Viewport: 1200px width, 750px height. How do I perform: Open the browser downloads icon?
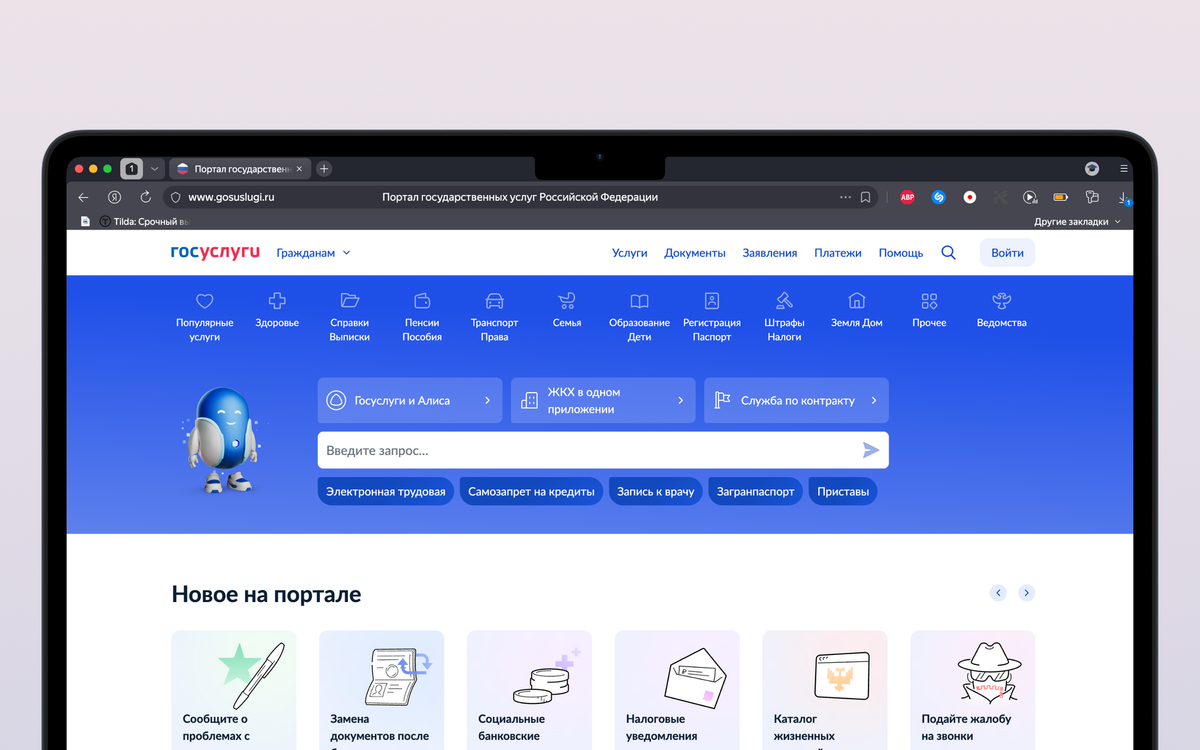pos(1124,198)
